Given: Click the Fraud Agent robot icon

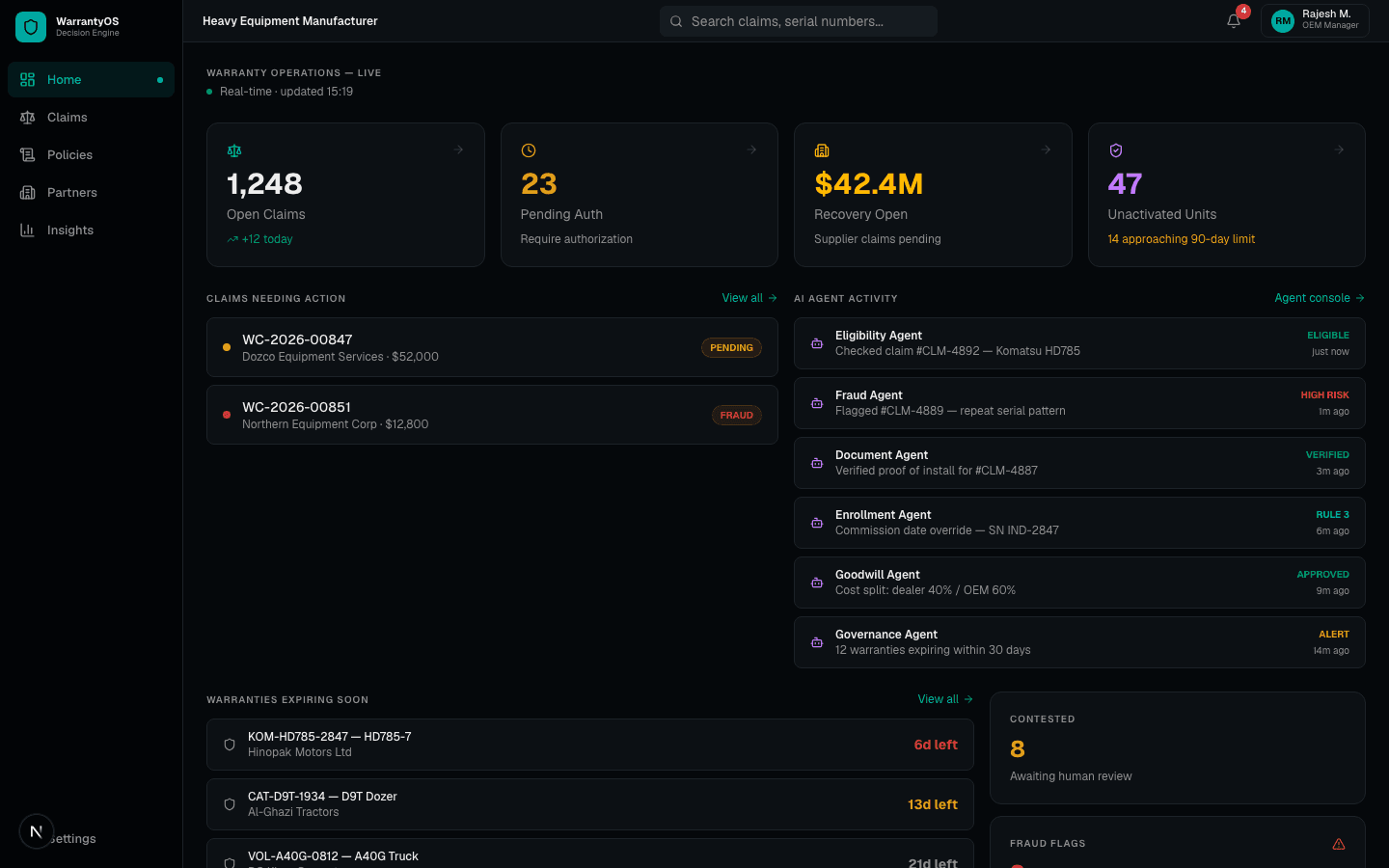Looking at the screenshot, I should pos(817,403).
